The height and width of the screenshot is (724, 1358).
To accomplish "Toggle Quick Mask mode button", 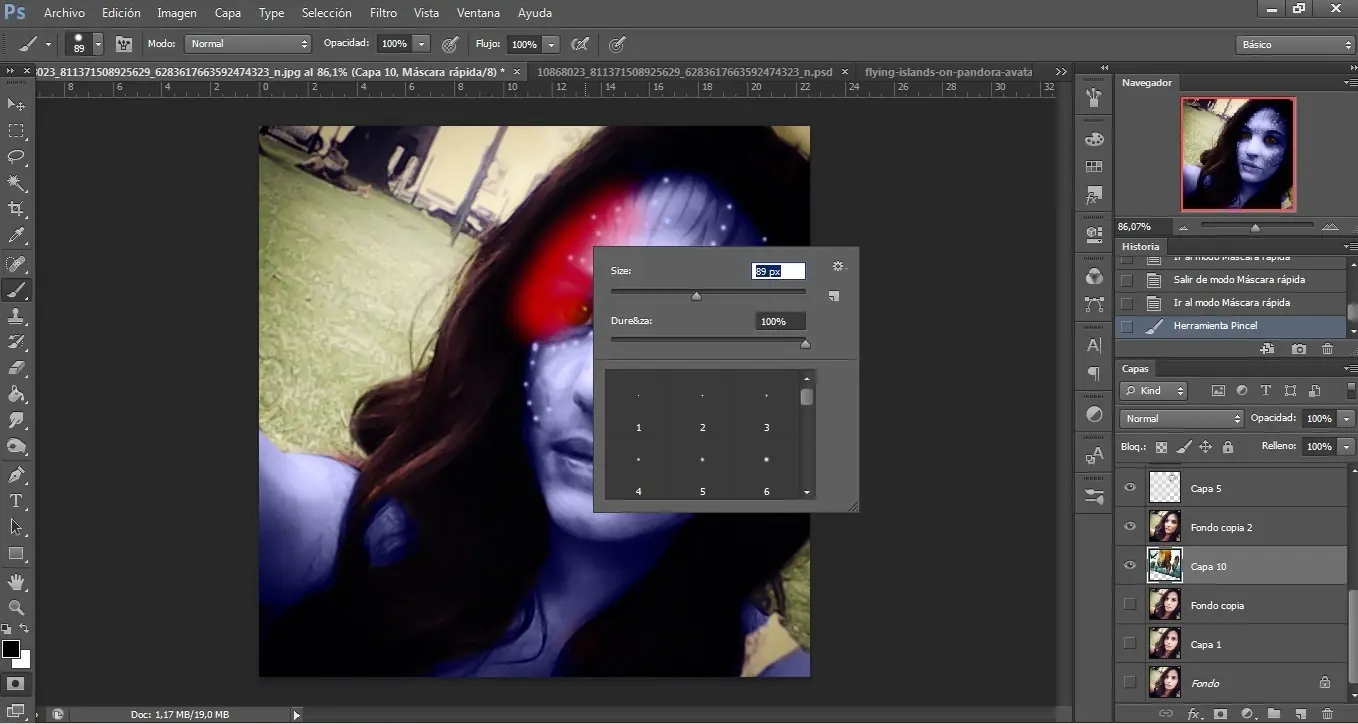I will [16, 685].
